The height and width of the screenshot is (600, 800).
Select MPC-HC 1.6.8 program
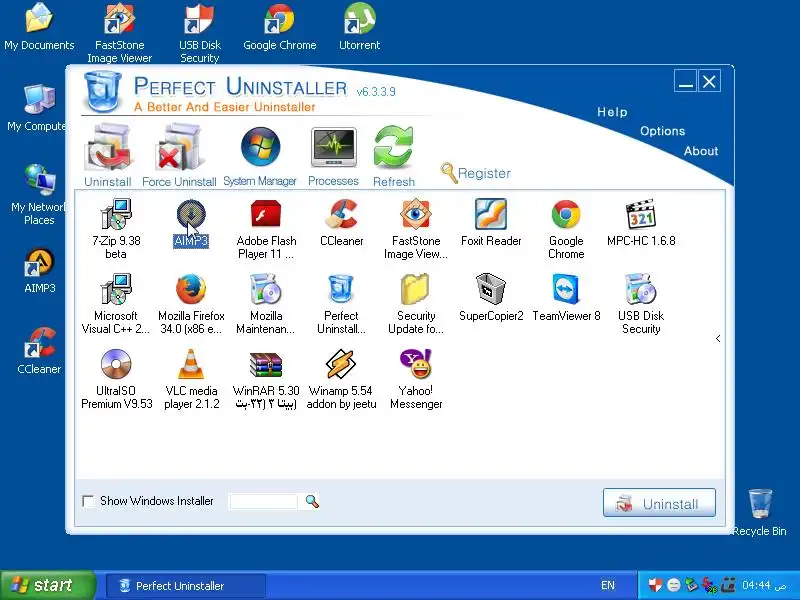[x=641, y=223]
